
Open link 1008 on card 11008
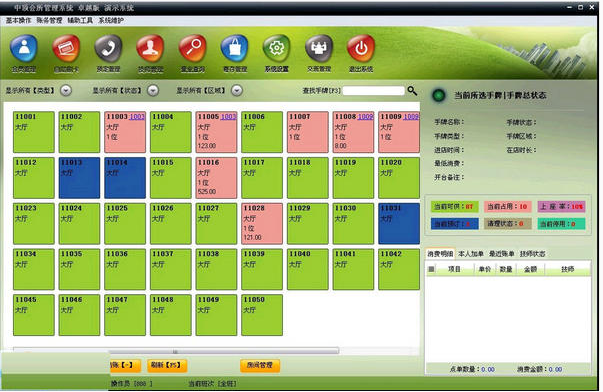tap(365, 117)
